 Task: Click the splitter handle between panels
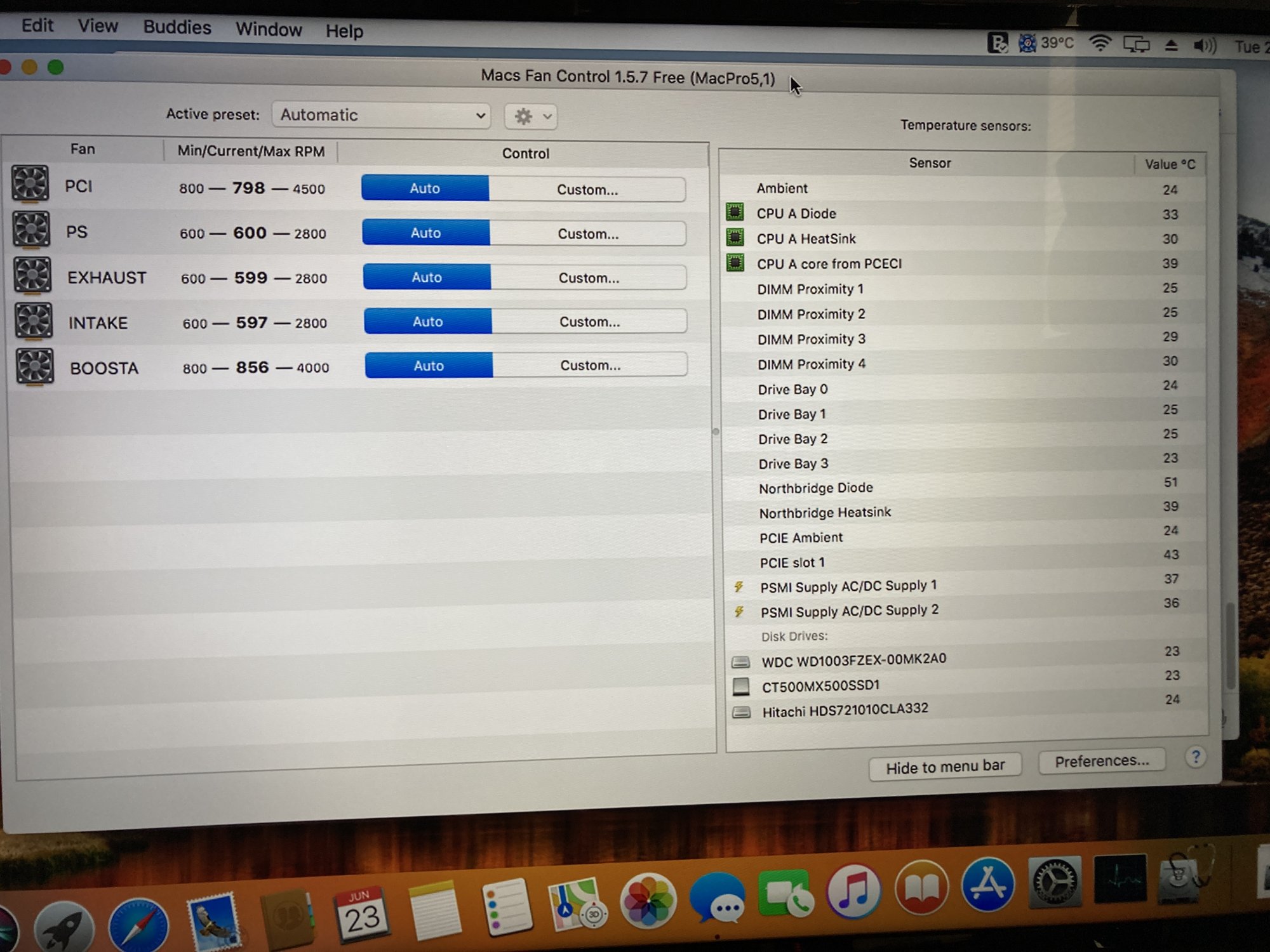click(716, 432)
